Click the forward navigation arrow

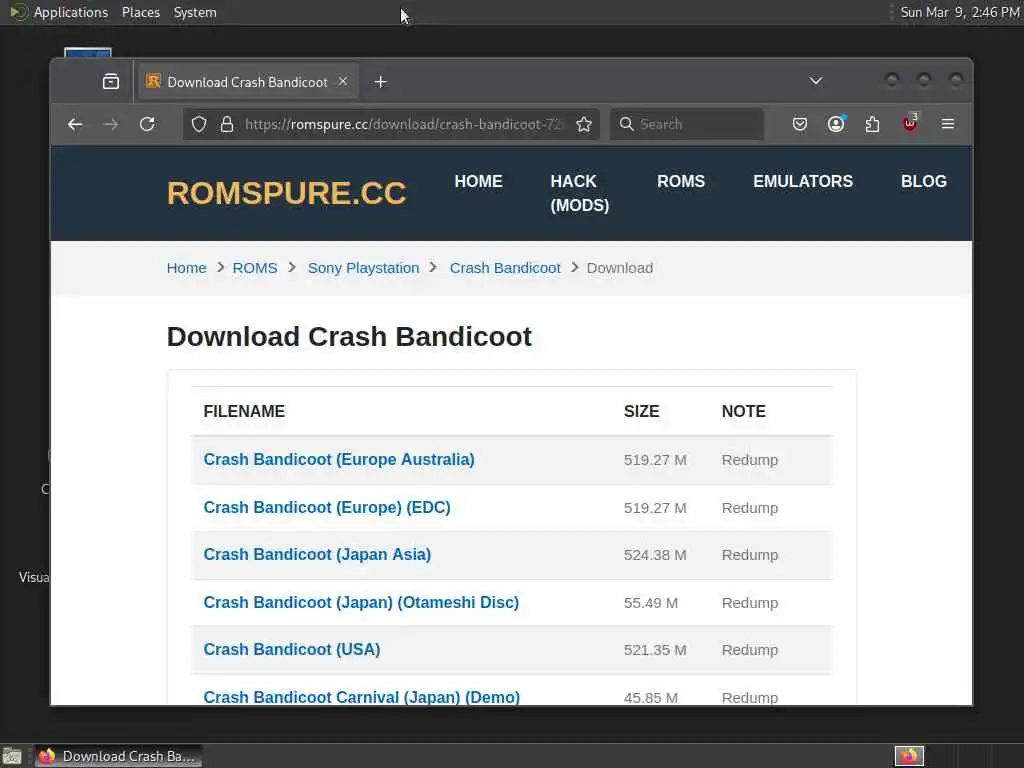point(111,124)
